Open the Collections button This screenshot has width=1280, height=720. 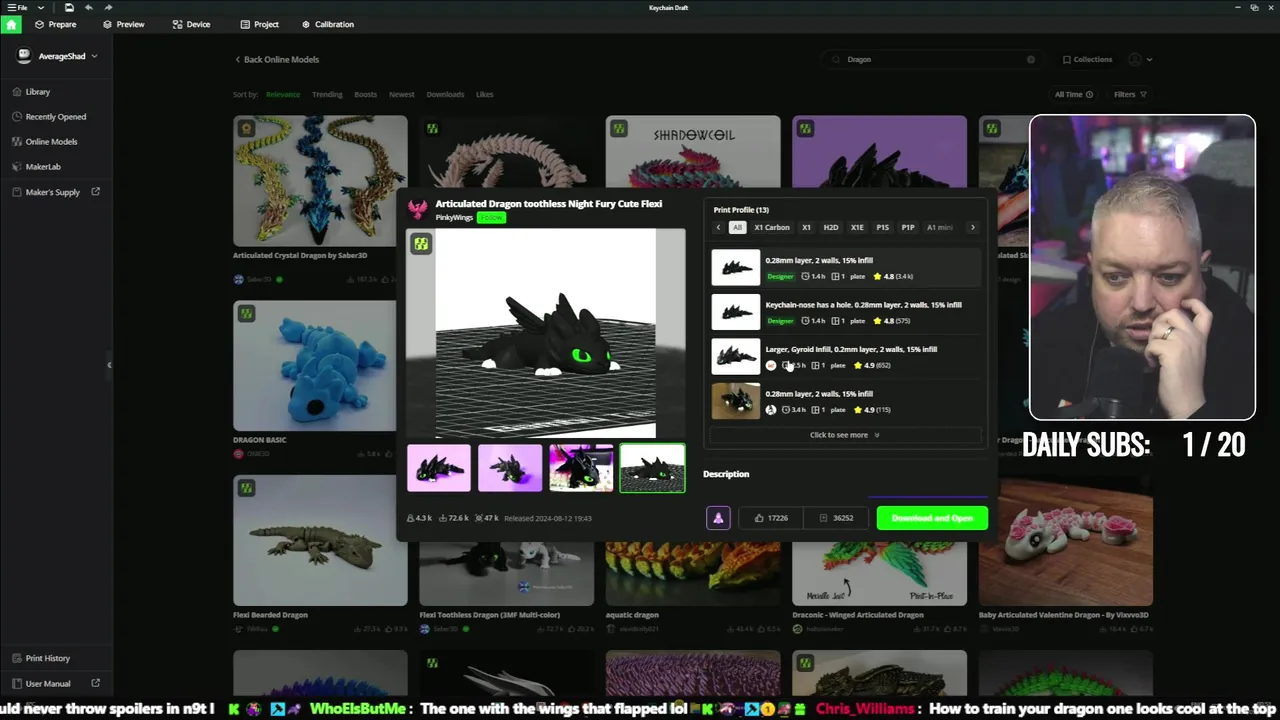(x=1087, y=59)
